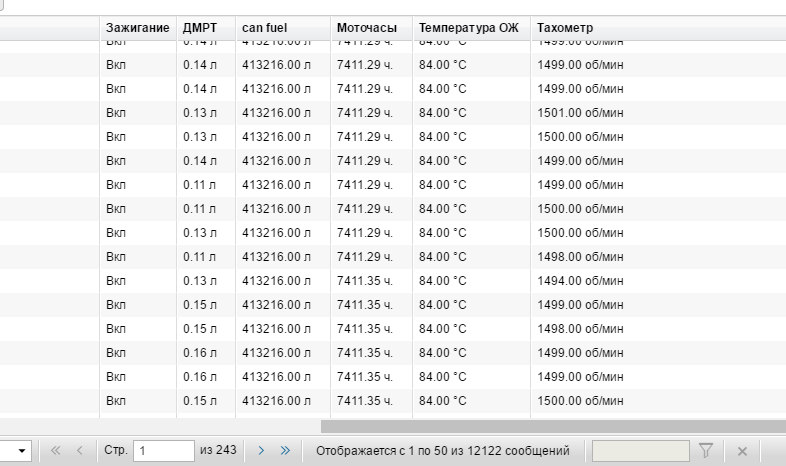The width and height of the screenshot is (786, 466).
Task: Click the Температура ОЖ column header
Action: pyautogui.click(x=469, y=27)
